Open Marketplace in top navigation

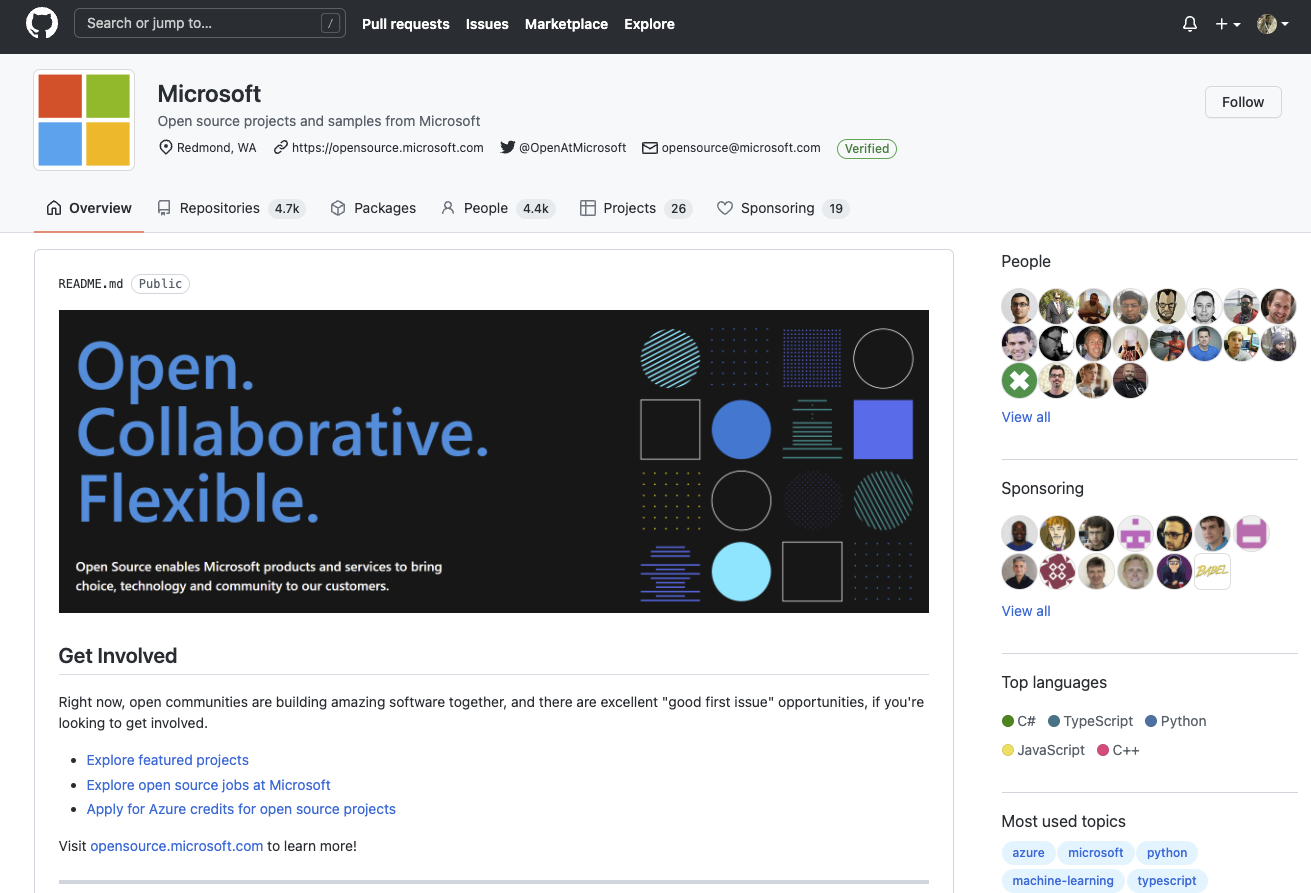click(566, 24)
